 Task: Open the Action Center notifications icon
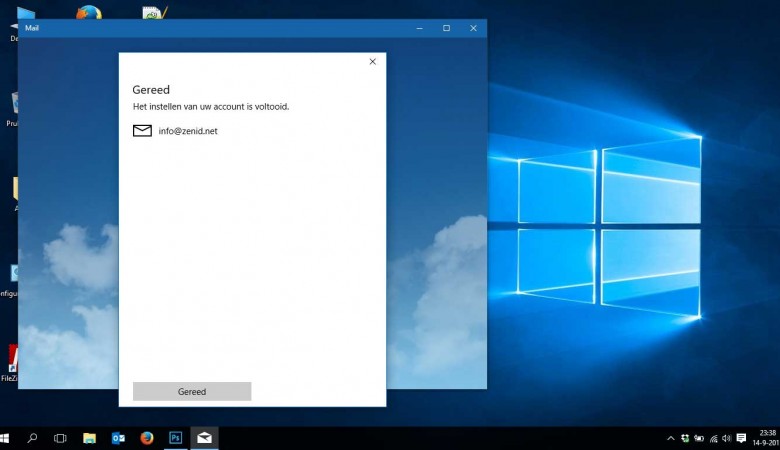(741, 438)
